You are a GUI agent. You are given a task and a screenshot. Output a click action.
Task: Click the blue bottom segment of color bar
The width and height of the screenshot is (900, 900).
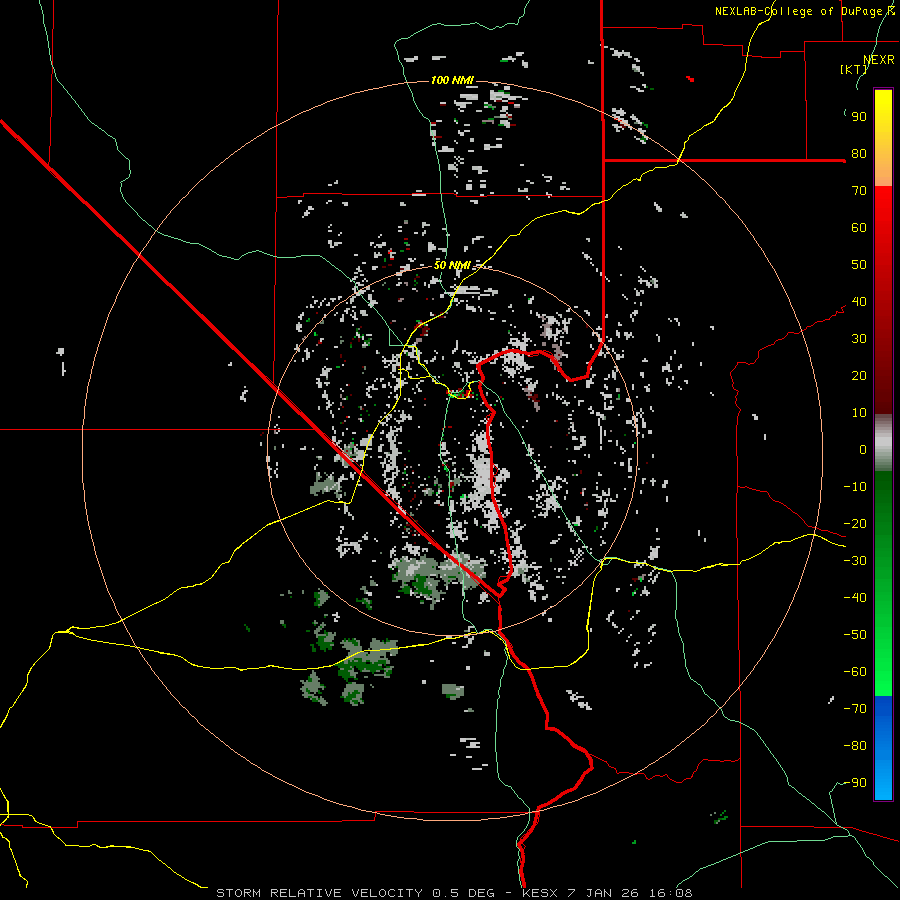coord(883,747)
